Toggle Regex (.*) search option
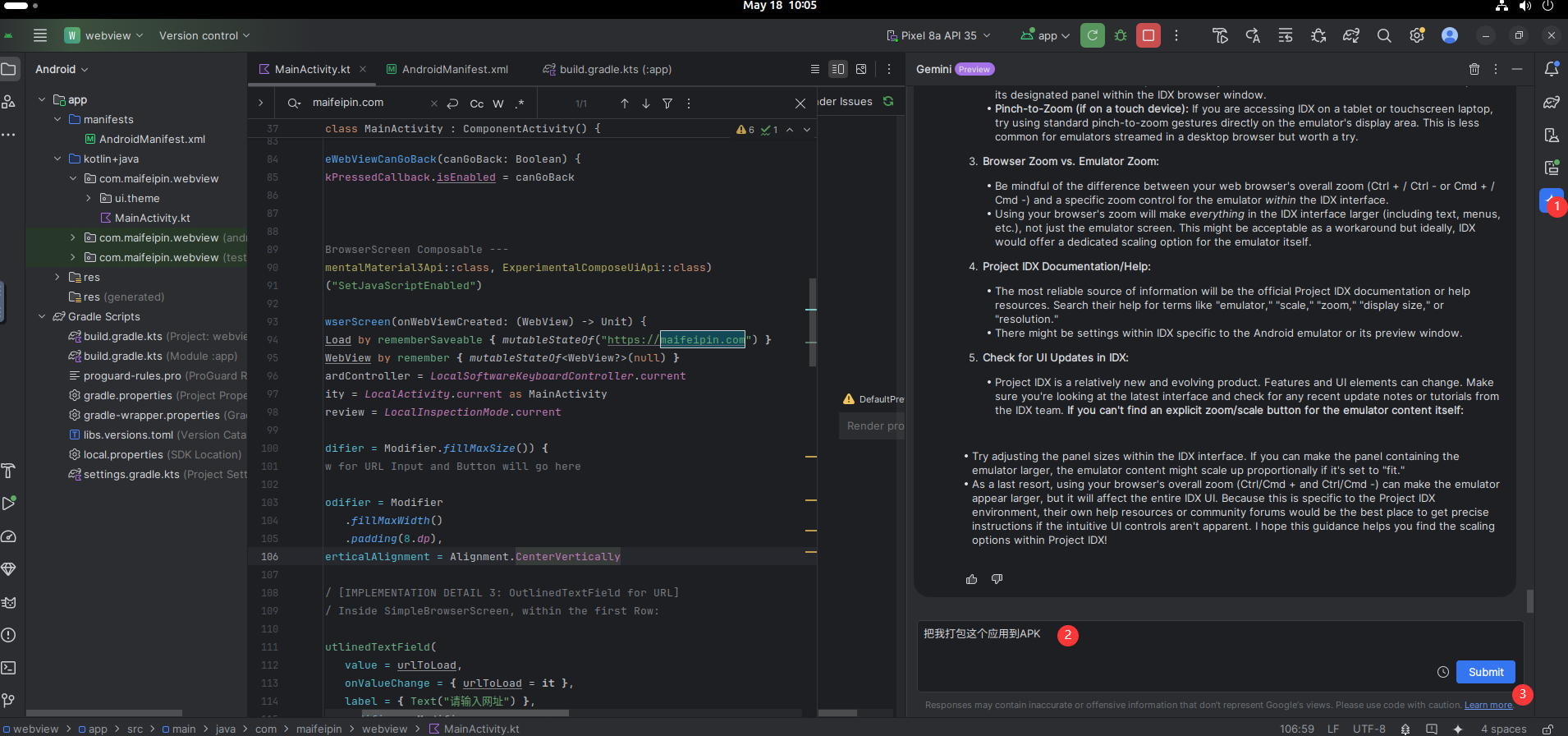The height and width of the screenshot is (736, 1568). 520,103
